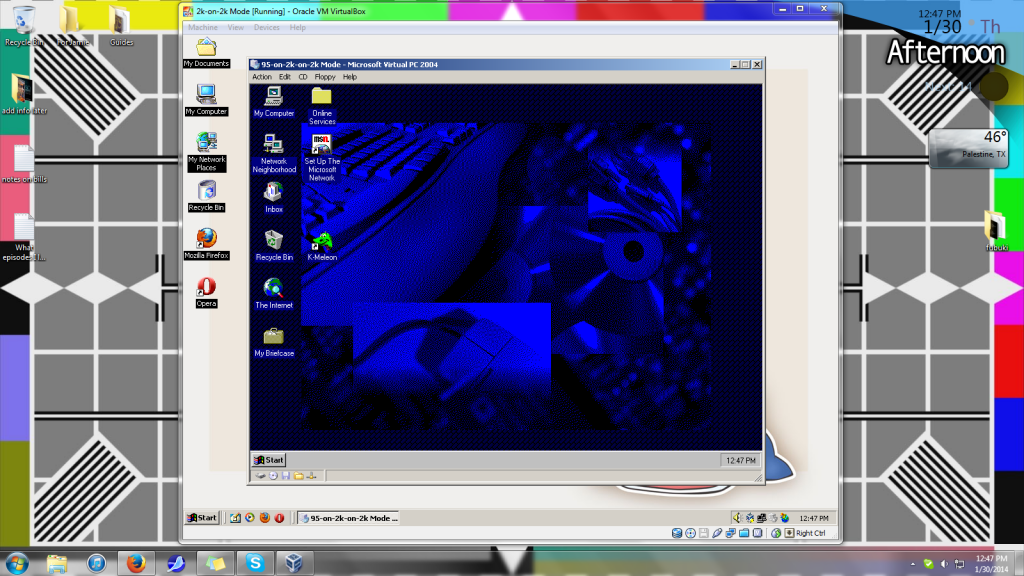The width and height of the screenshot is (1024, 576).
Task: Switch to VirtualBox on Windows 7 taskbar
Action: pos(294,563)
